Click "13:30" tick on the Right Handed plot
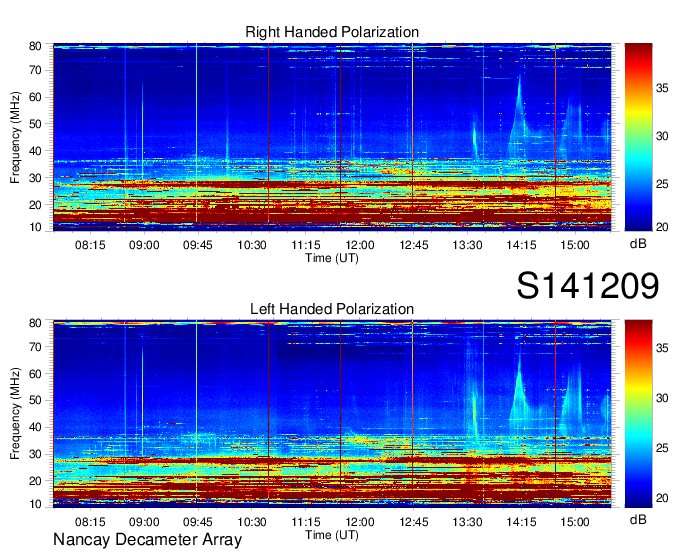This screenshot has width=680, height=552. 468,245
